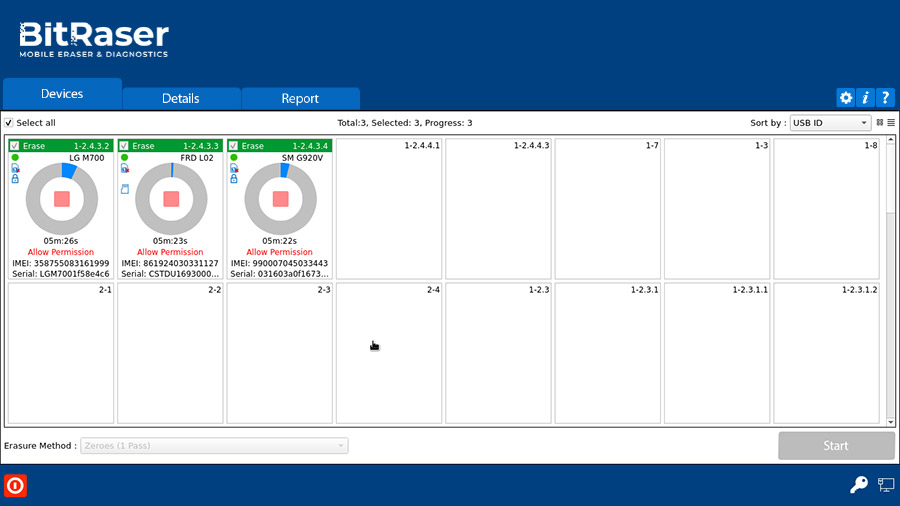900x506 pixels.
Task: Select empty slot 2-4
Action: click(x=389, y=353)
